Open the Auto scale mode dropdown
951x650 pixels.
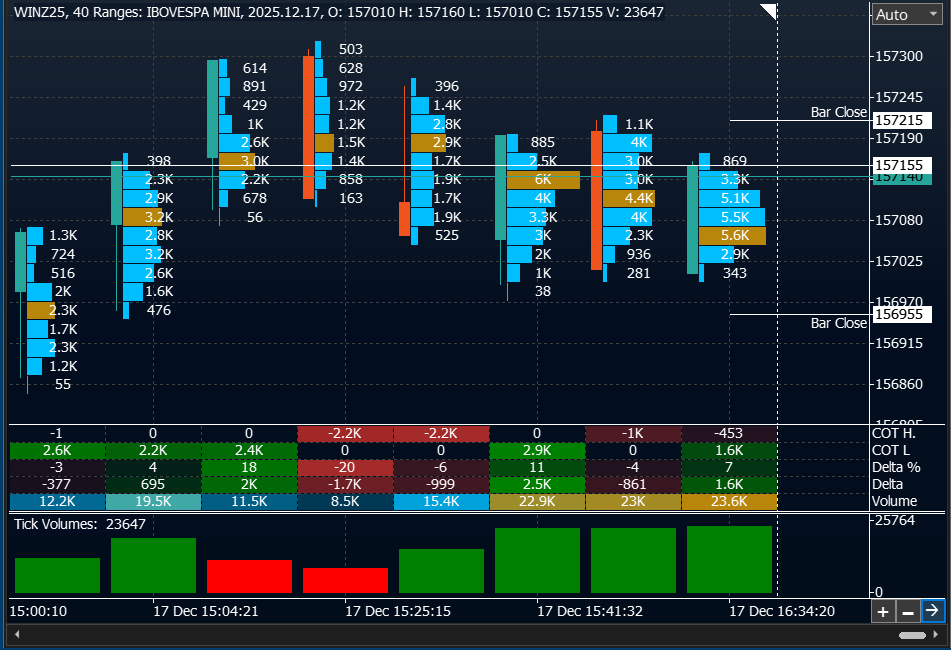tap(903, 14)
